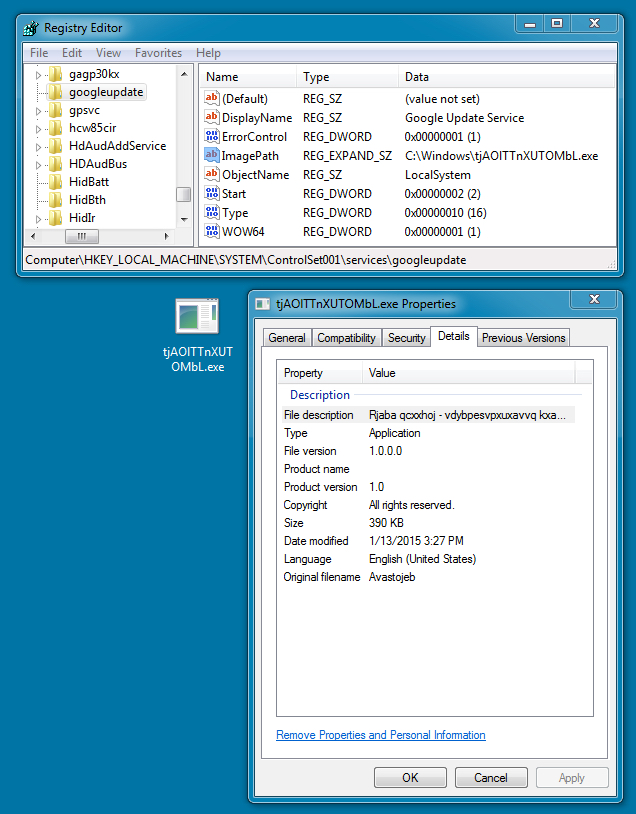Click the WOW64 DWORD value icon
Screen dimensions: 636x814
211,232
